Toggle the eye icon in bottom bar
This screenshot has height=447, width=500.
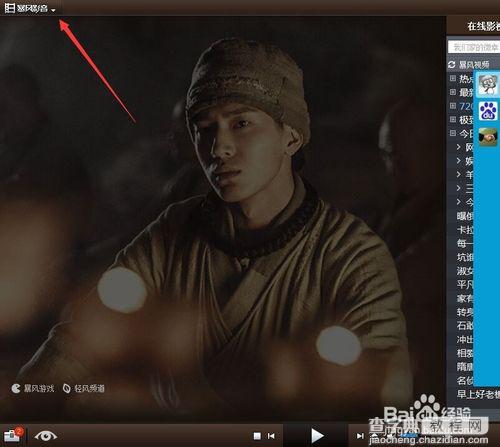click(45, 435)
